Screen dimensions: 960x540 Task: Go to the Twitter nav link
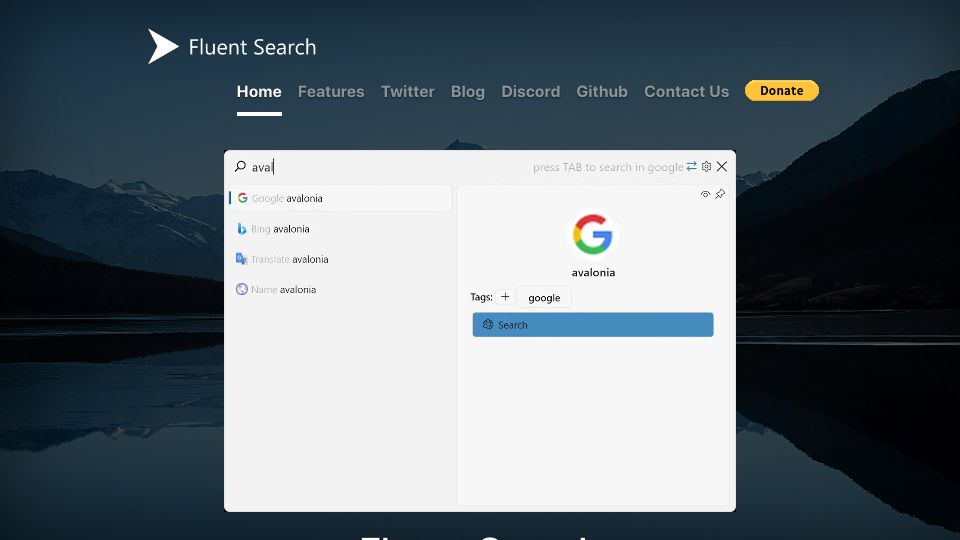tap(407, 91)
